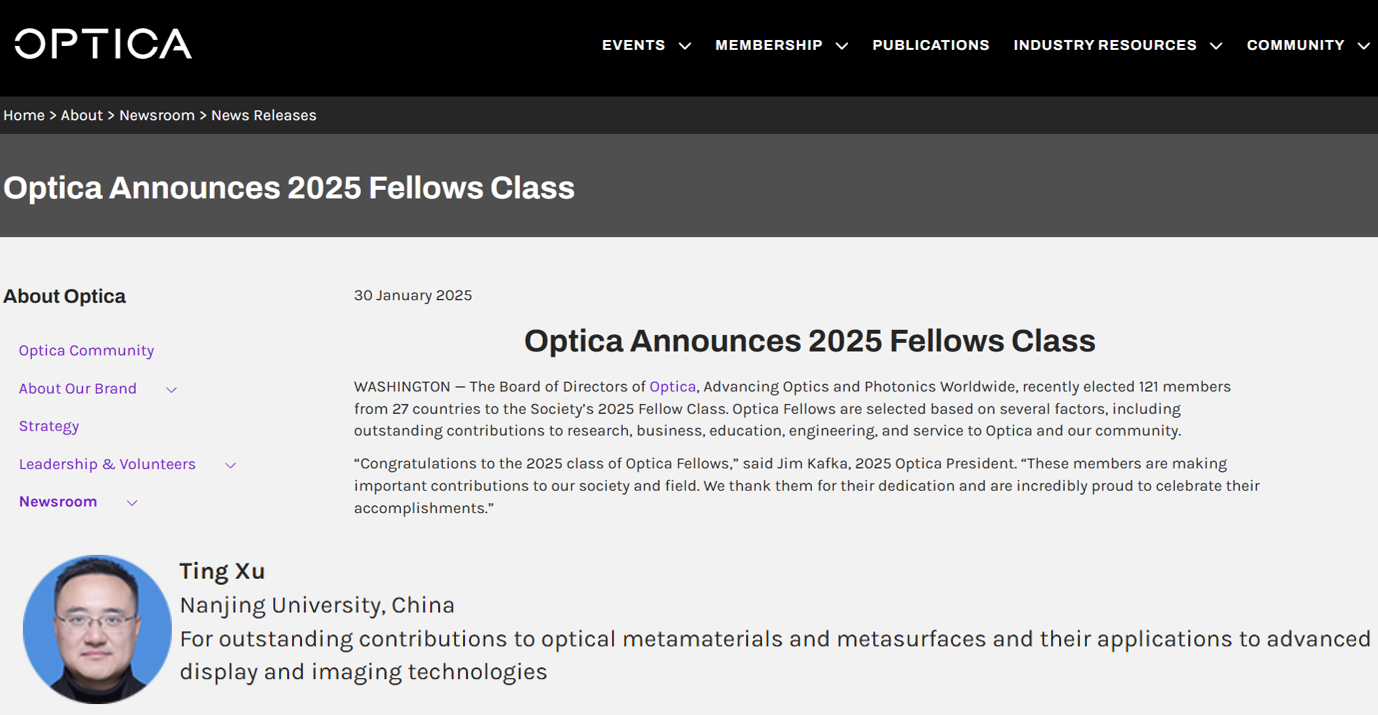Expand the Events menu chevron
Screen dimensions: 1378x715
[685, 46]
